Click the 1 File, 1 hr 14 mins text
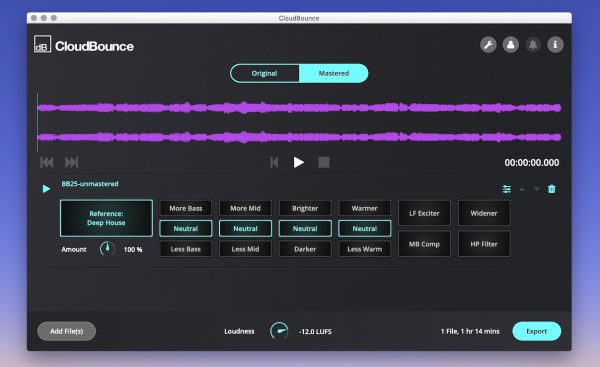 coord(470,331)
